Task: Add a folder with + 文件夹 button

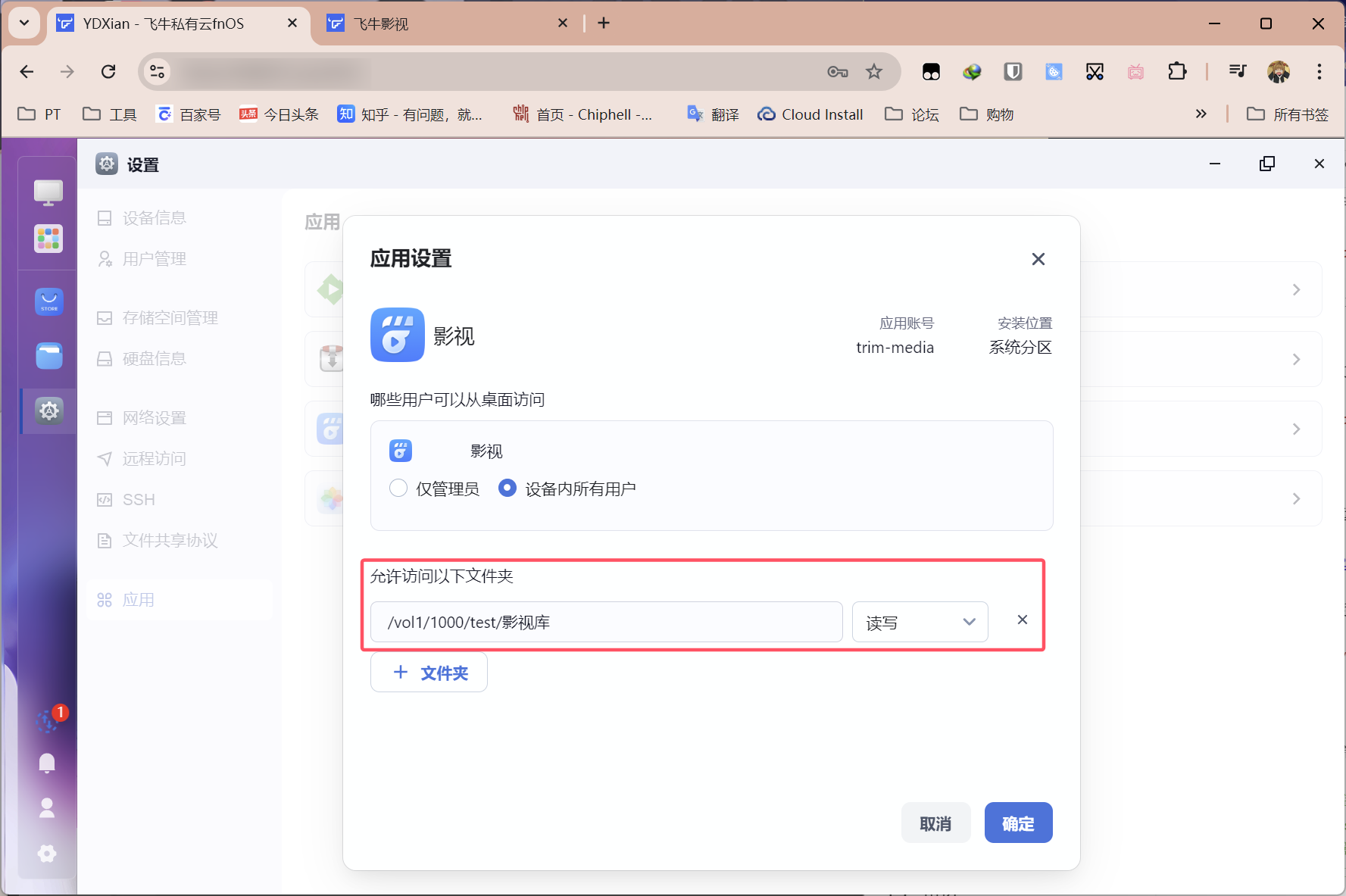Action: point(429,673)
